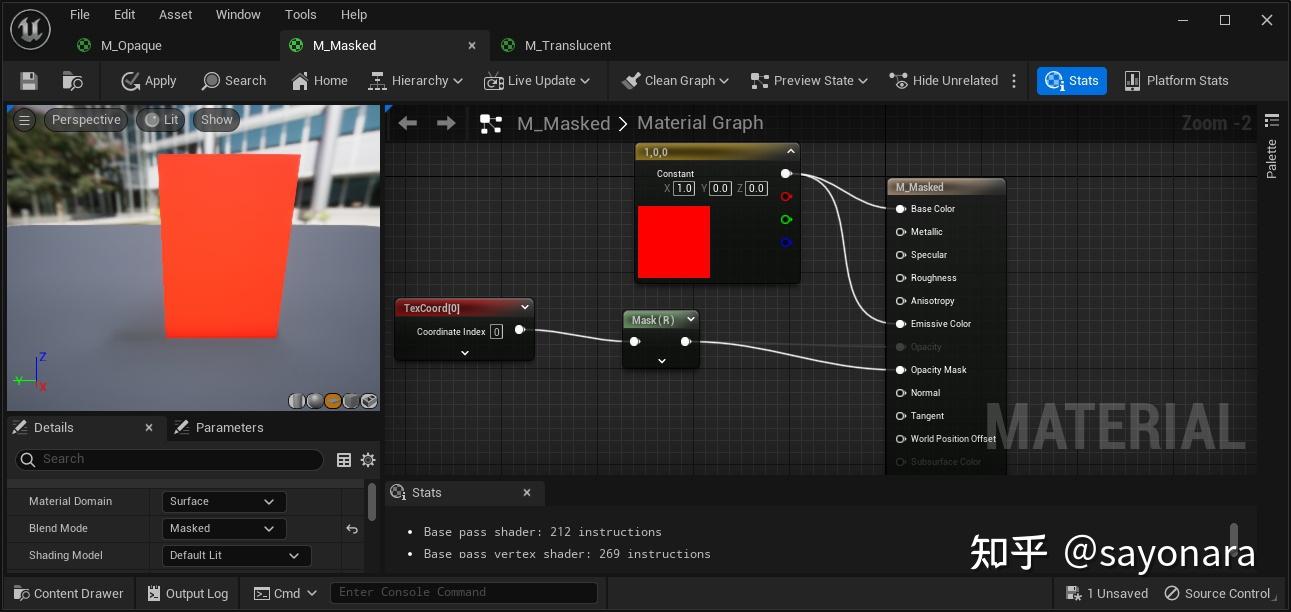Click the Home icon in material graph
The height and width of the screenshot is (612, 1291).
coord(318,80)
